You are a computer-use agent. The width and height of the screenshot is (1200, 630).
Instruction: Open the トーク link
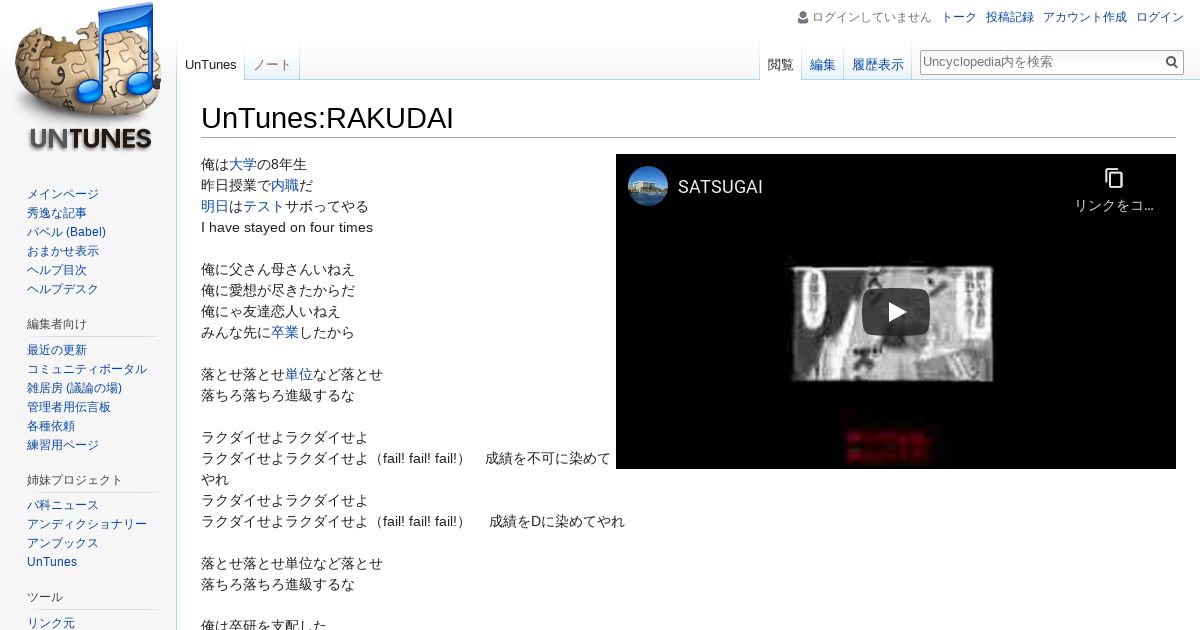click(959, 17)
